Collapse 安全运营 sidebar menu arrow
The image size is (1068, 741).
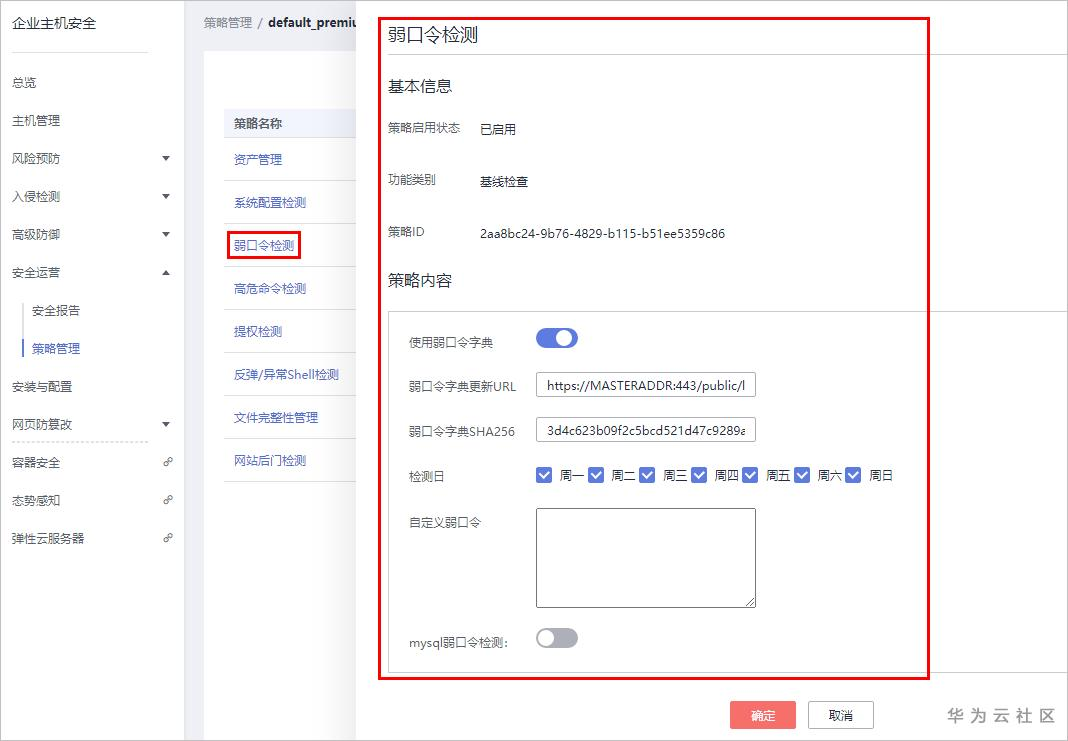click(x=166, y=273)
